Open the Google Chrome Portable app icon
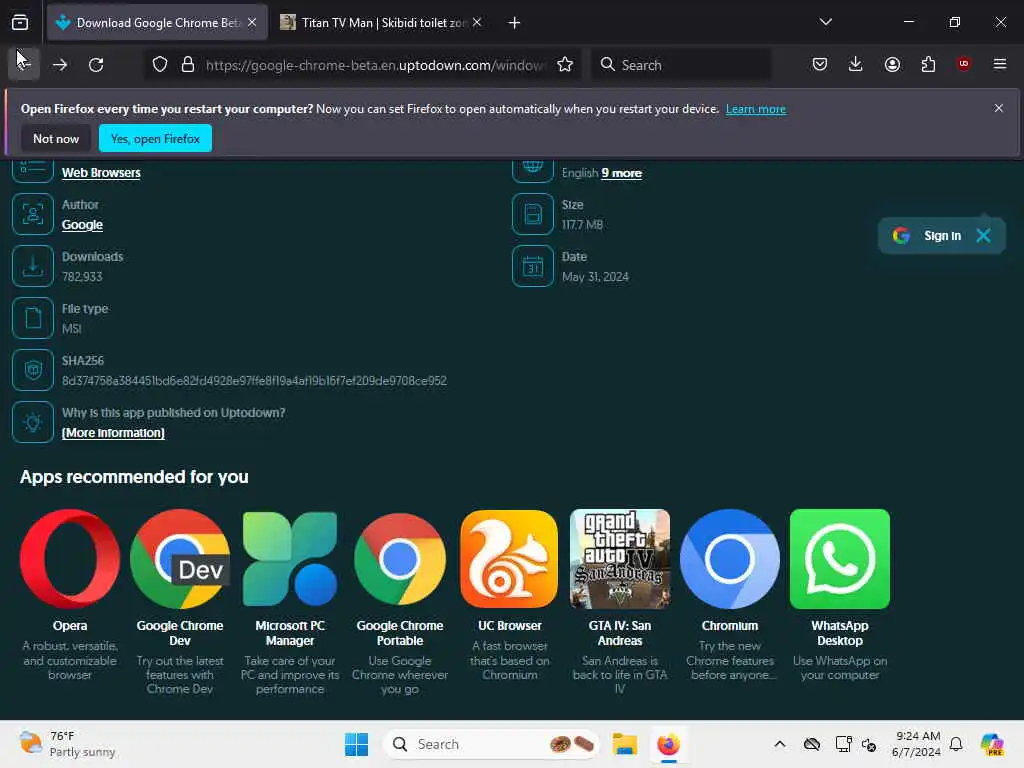The height and width of the screenshot is (768, 1024). point(400,559)
